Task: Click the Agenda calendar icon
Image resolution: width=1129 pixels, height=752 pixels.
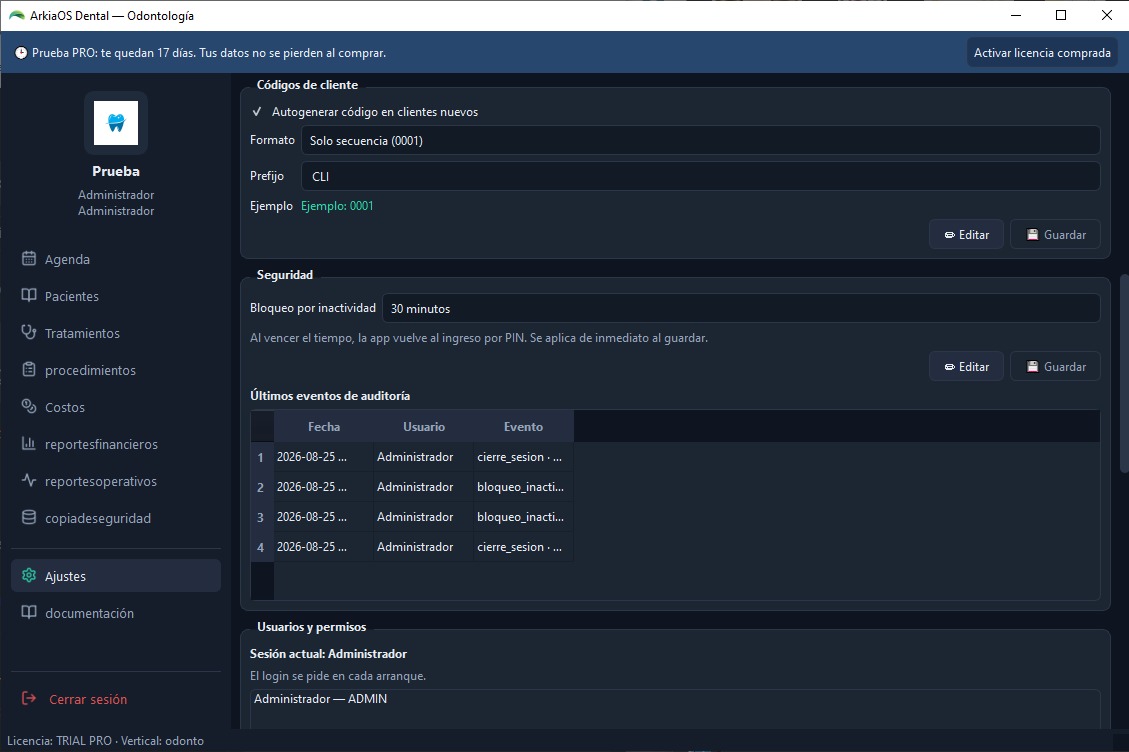Action: click(29, 259)
